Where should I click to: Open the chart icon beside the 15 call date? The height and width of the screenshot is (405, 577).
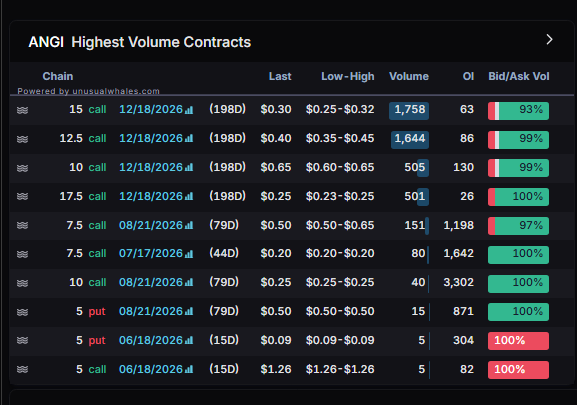click(189, 110)
